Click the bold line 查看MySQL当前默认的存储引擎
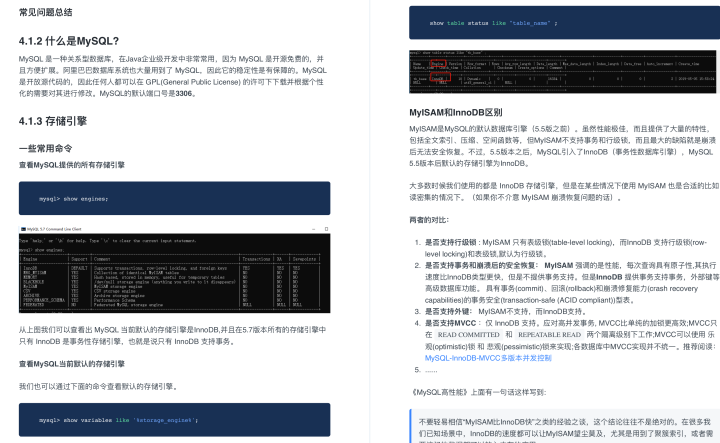The height and width of the screenshot is (443, 720). (72, 364)
